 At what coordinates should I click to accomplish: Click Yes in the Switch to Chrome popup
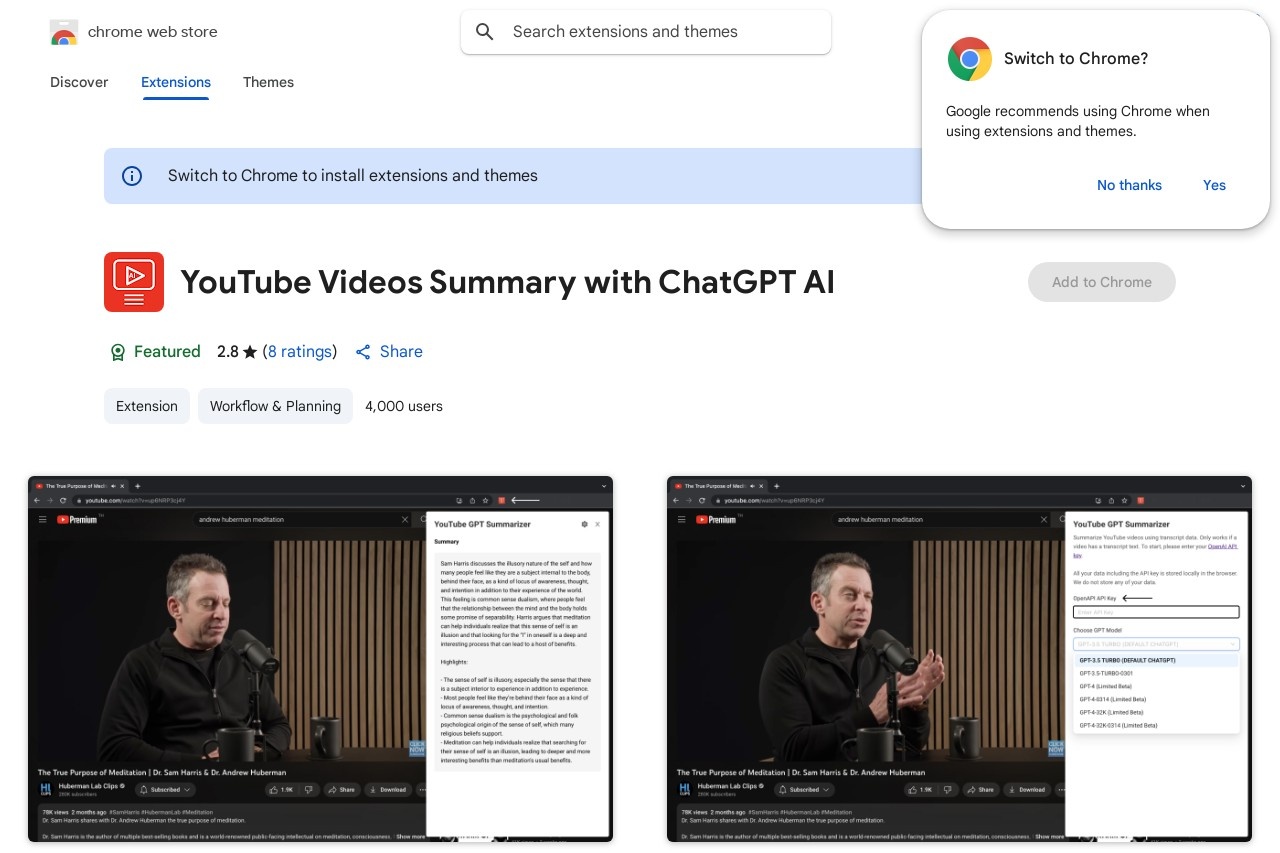[x=1214, y=185]
